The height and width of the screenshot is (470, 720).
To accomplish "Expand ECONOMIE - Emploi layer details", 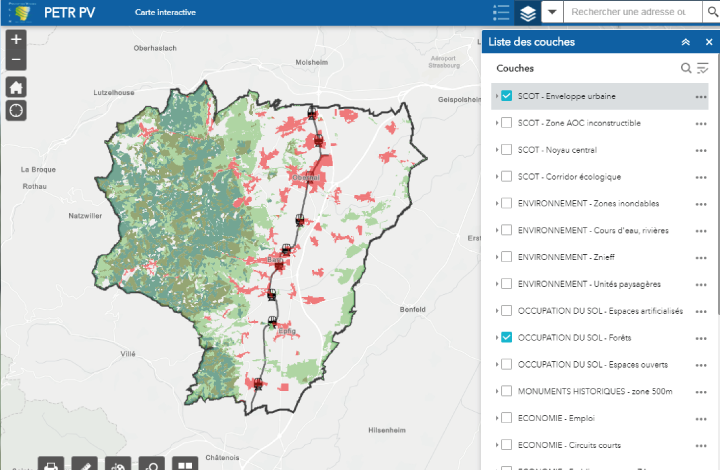I will pyautogui.click(x=497, y=418).
